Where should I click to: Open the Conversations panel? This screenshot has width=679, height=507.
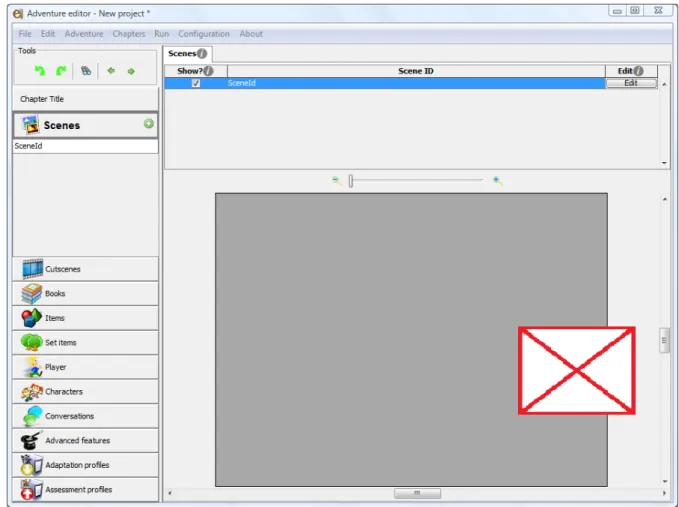click(86, 416)
